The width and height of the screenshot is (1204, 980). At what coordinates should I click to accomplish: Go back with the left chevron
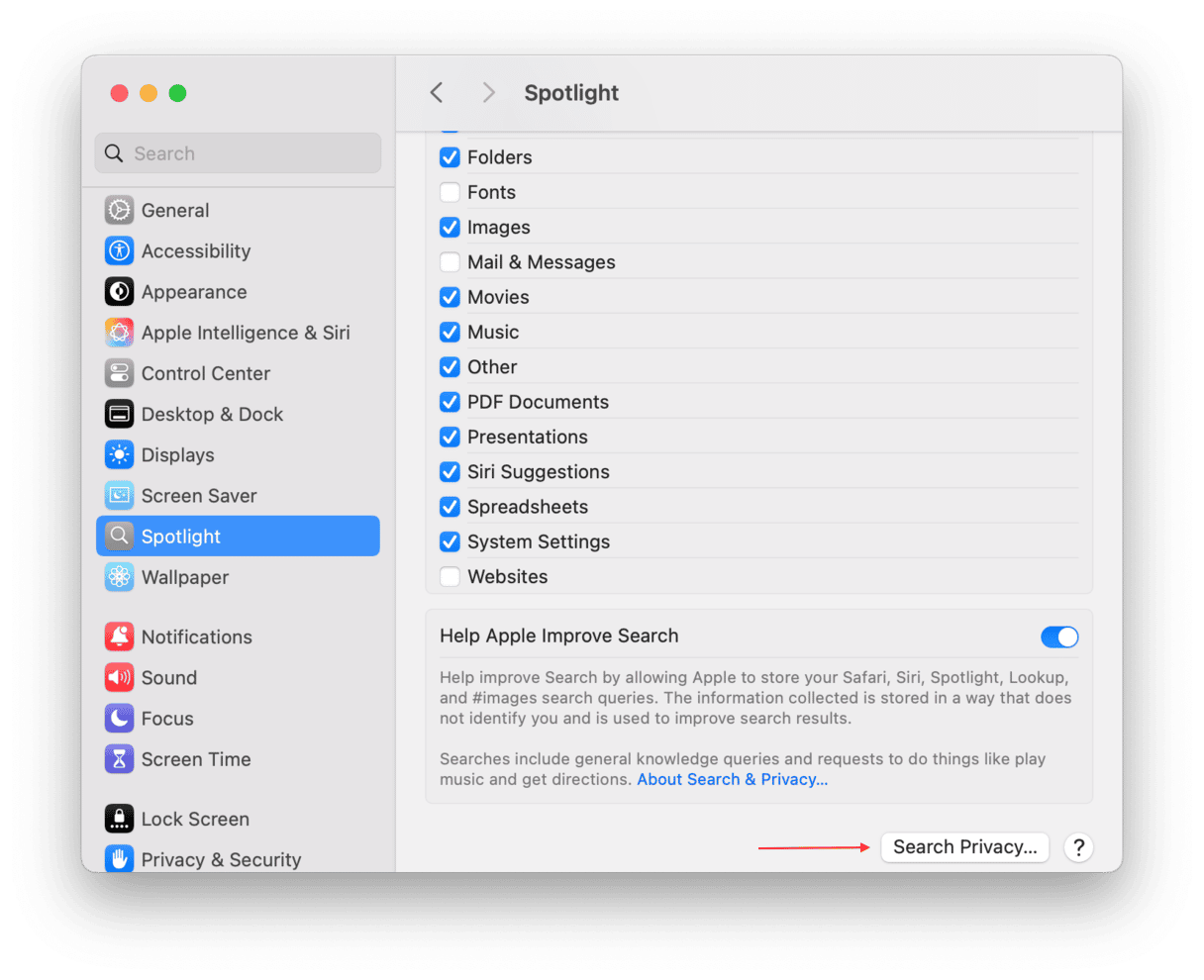point(437,93)
